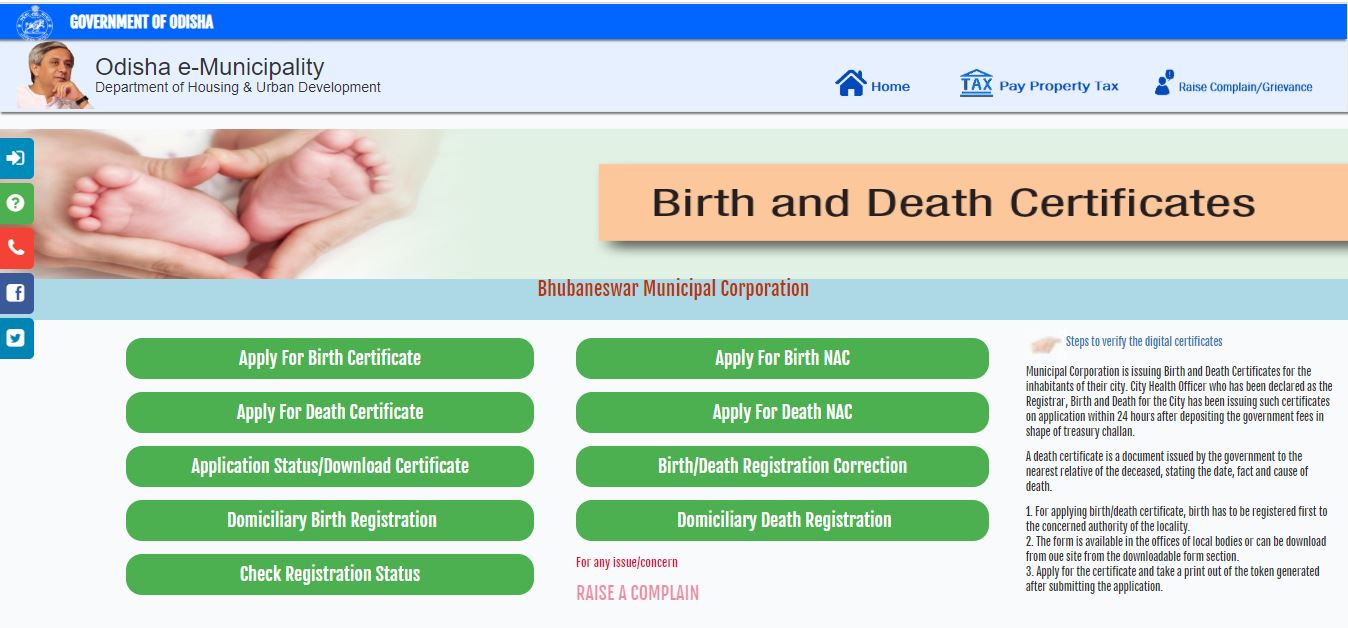
Task: Click the login icon in the side rail
Action: coord(16,158)
